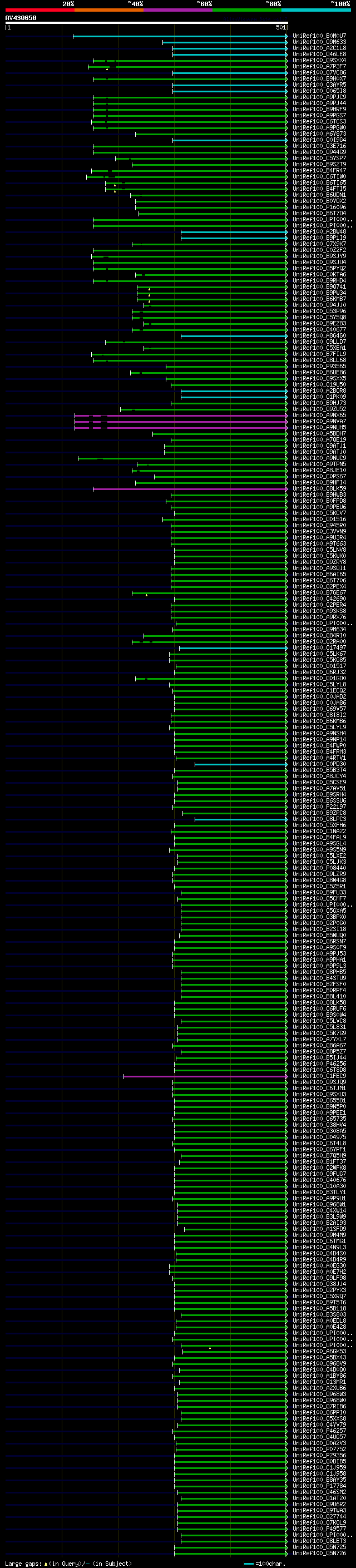The height and width of the screenshot is (1568, 356).
Task: Select the UniRef100_Q38HV4 label
Action: click(319, 1125)
